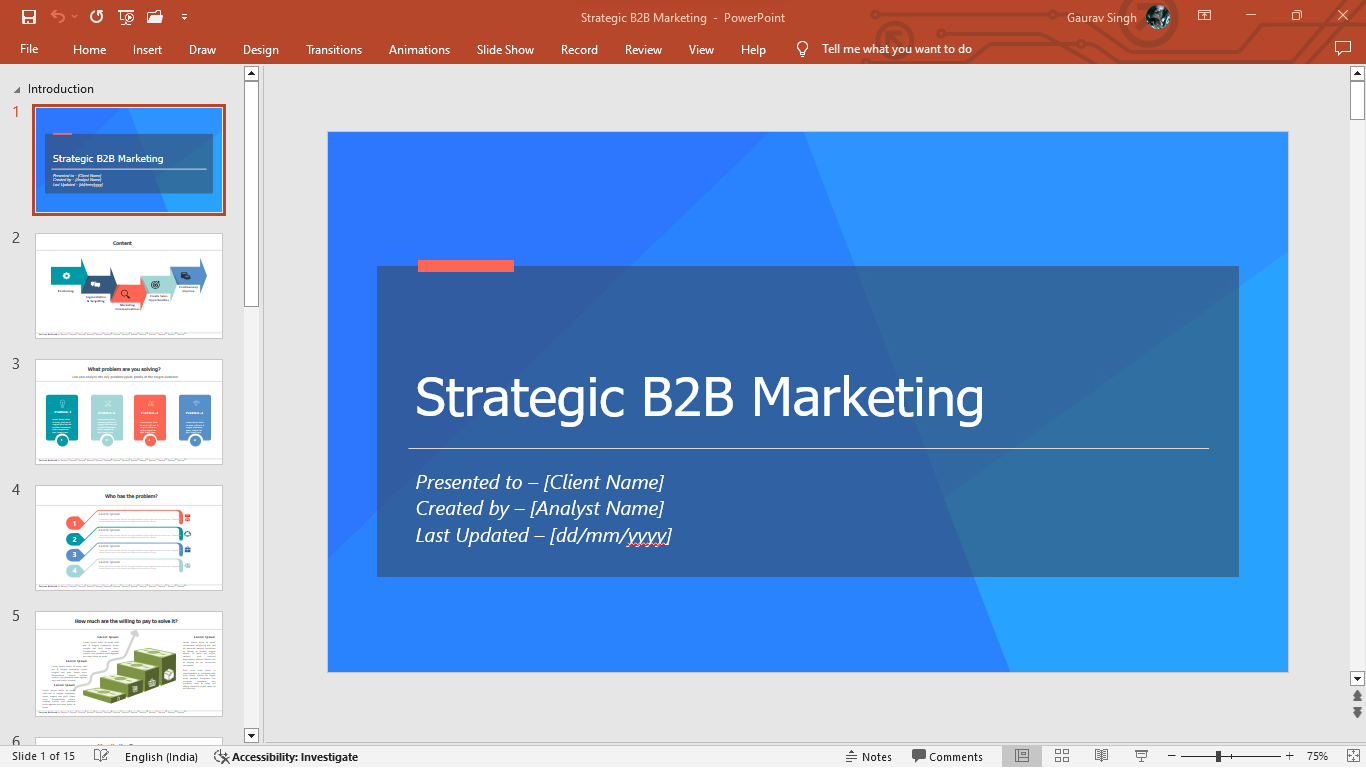The height and width of the screenshot is (768, 1366).
Task: Toggle Comments pane in status bar
Action: point(947,757)
